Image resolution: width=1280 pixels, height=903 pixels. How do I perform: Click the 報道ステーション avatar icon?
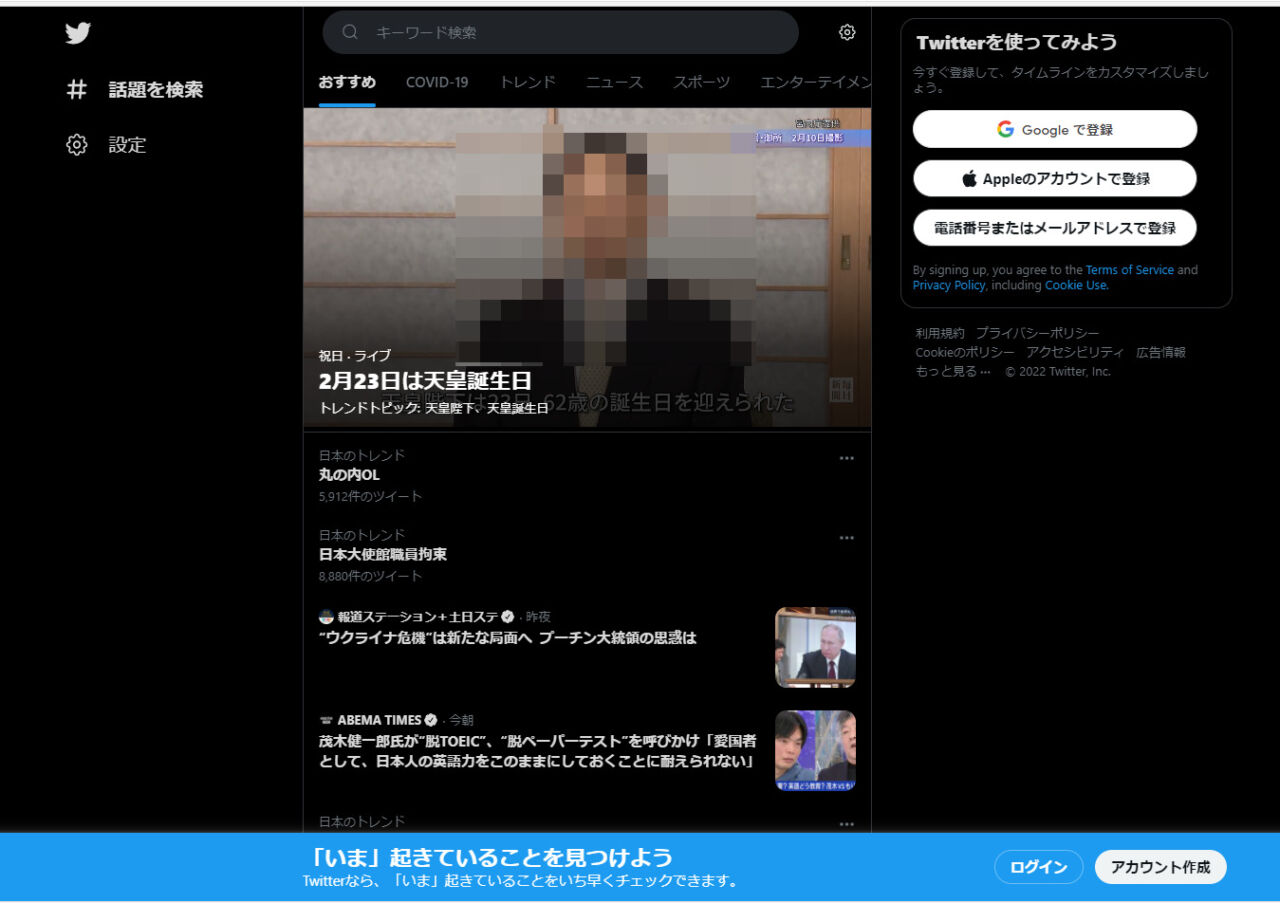[326, 617]
